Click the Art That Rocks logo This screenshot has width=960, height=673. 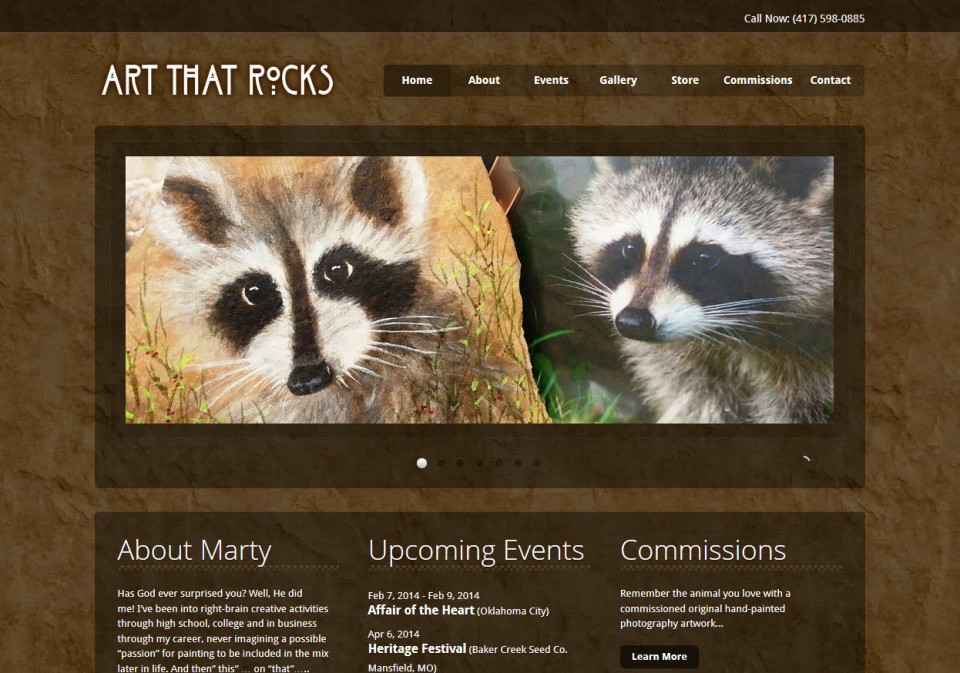(217, 80)
